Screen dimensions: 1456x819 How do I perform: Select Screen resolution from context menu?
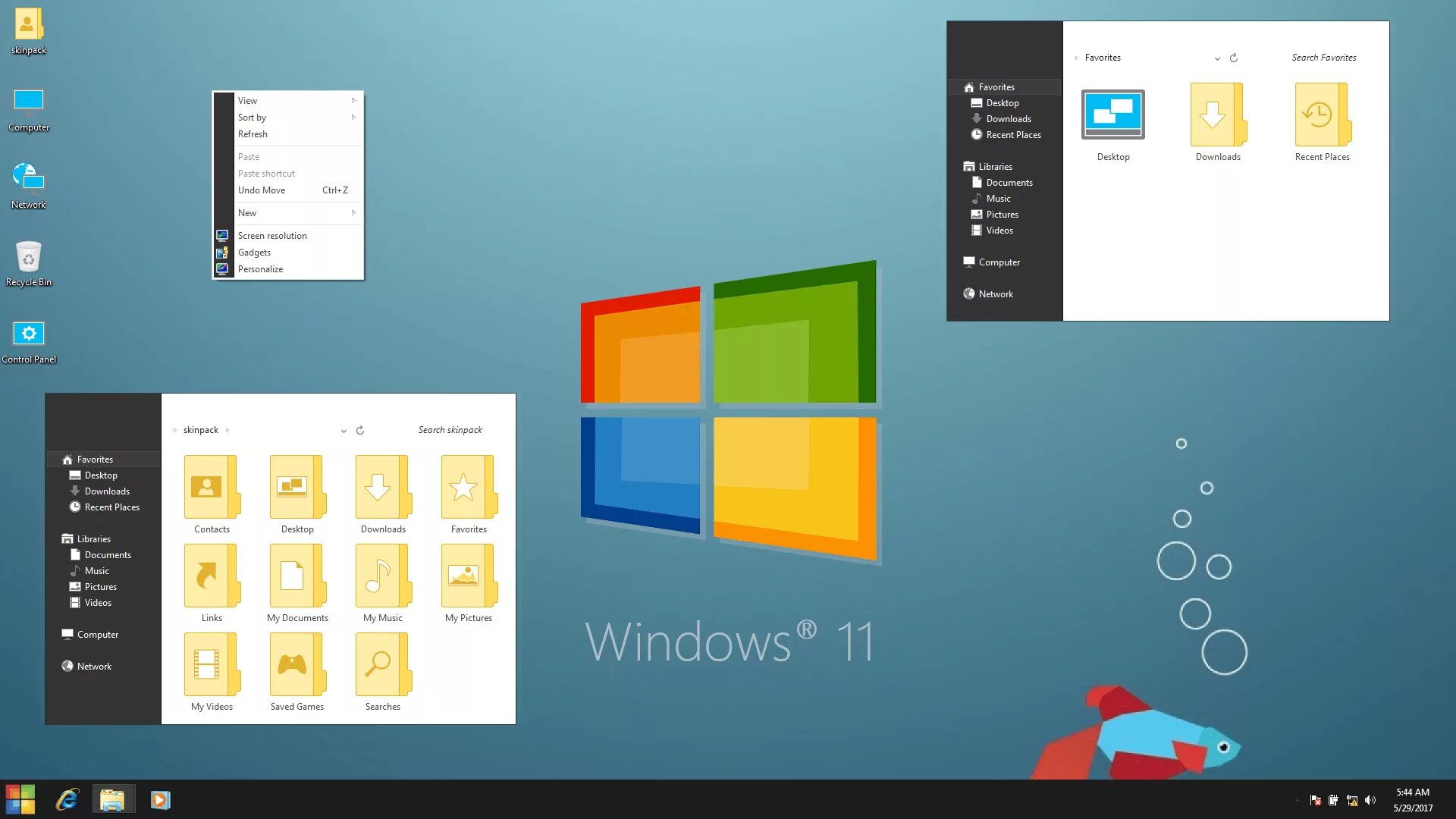pos(272,235)
